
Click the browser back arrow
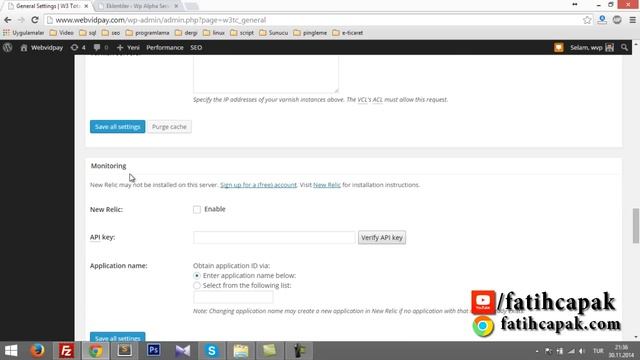point(8,20)
